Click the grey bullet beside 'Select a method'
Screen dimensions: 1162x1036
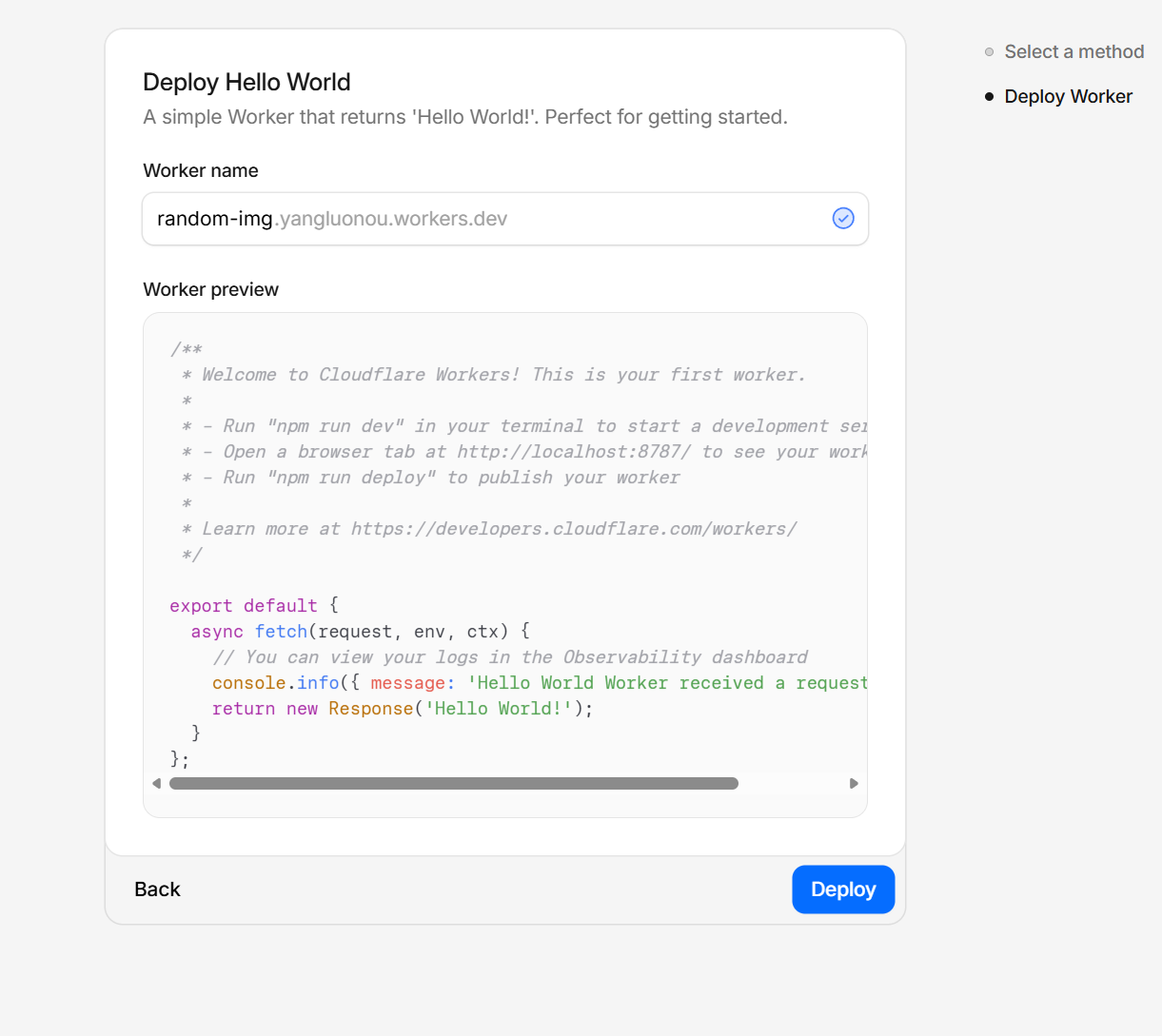(x=989, y=52)
